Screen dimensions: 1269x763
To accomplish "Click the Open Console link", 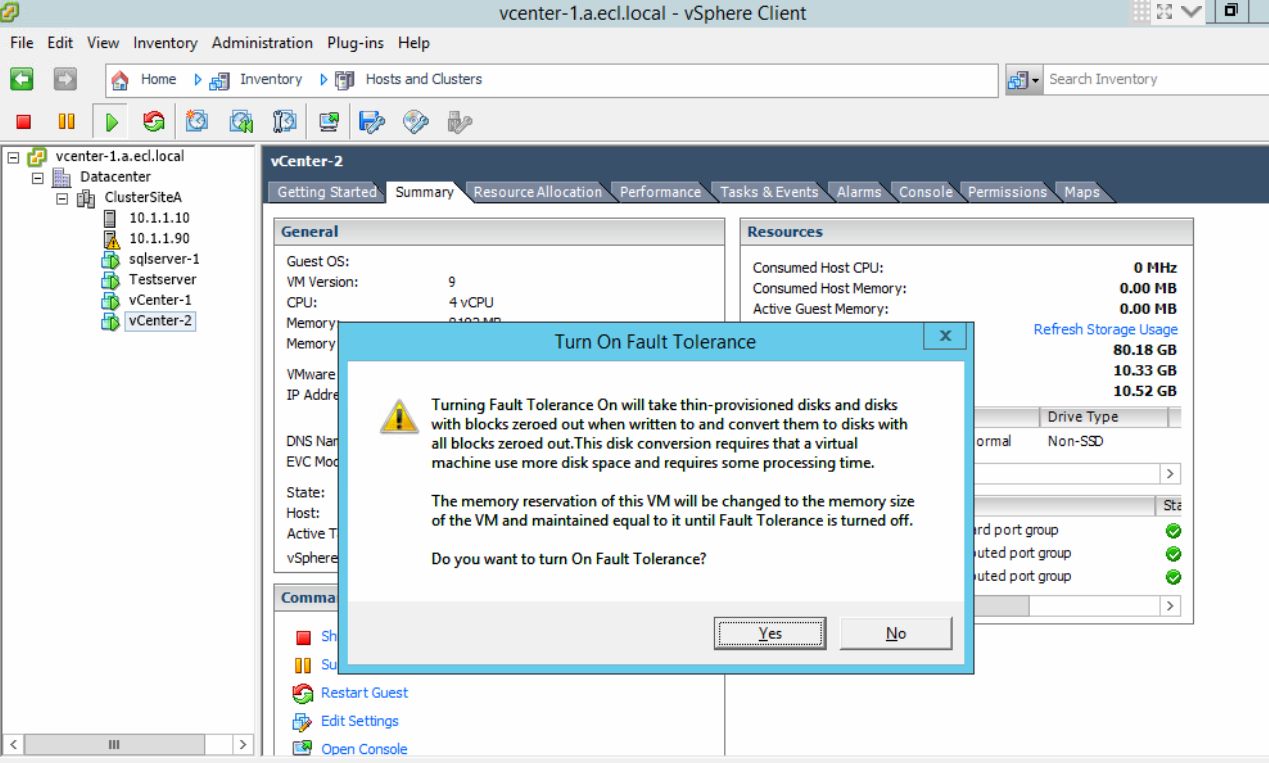I will pos(364,749).
